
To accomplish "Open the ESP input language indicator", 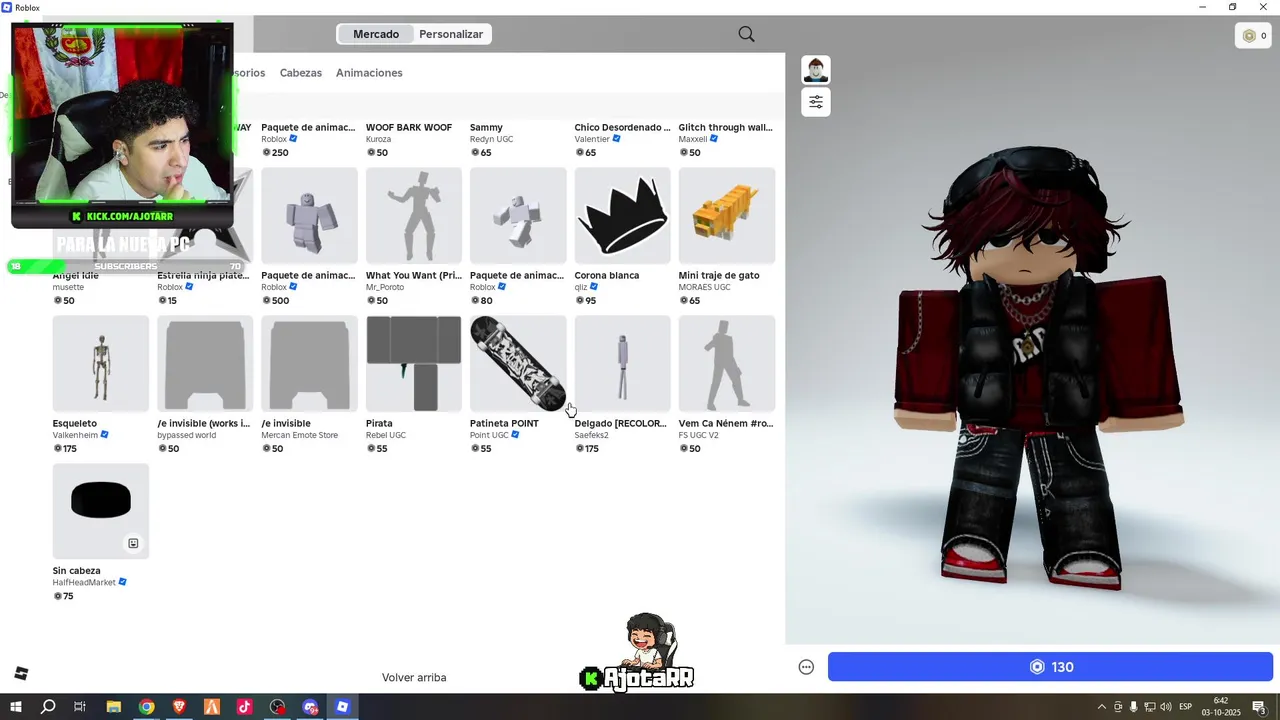I will (1186, 707).
